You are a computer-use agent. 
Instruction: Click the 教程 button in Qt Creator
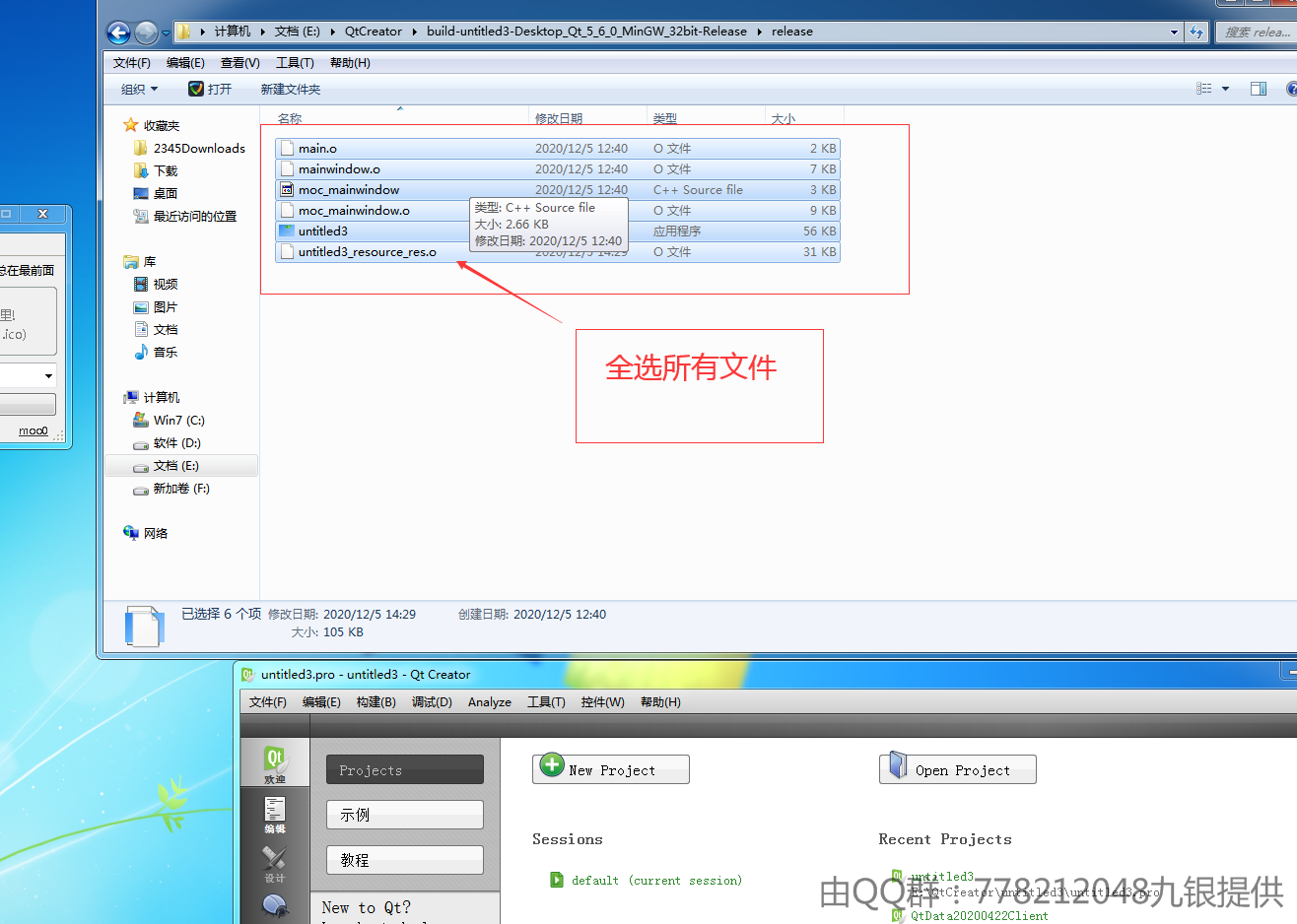pyautogui.click(x=405, y=860)
